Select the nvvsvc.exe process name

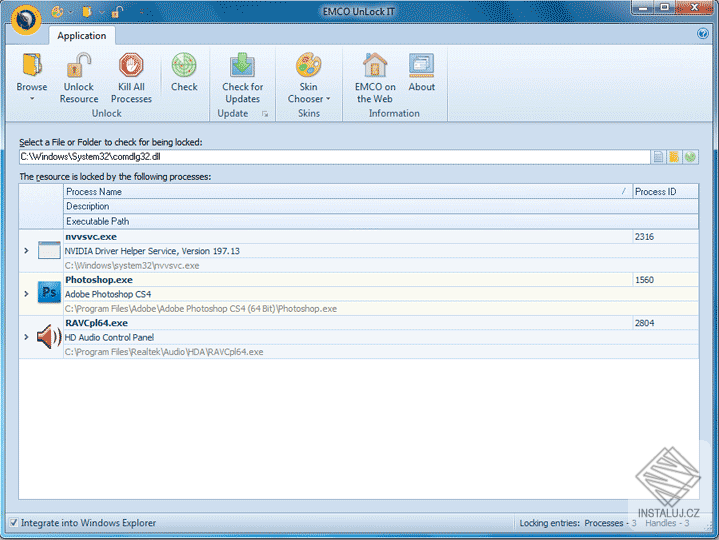(x=91, y=237)
